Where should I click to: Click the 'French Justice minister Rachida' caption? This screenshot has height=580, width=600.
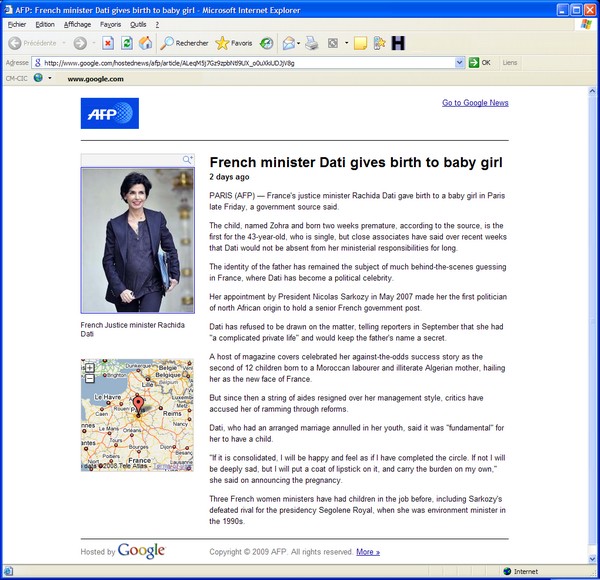point(132,325)
